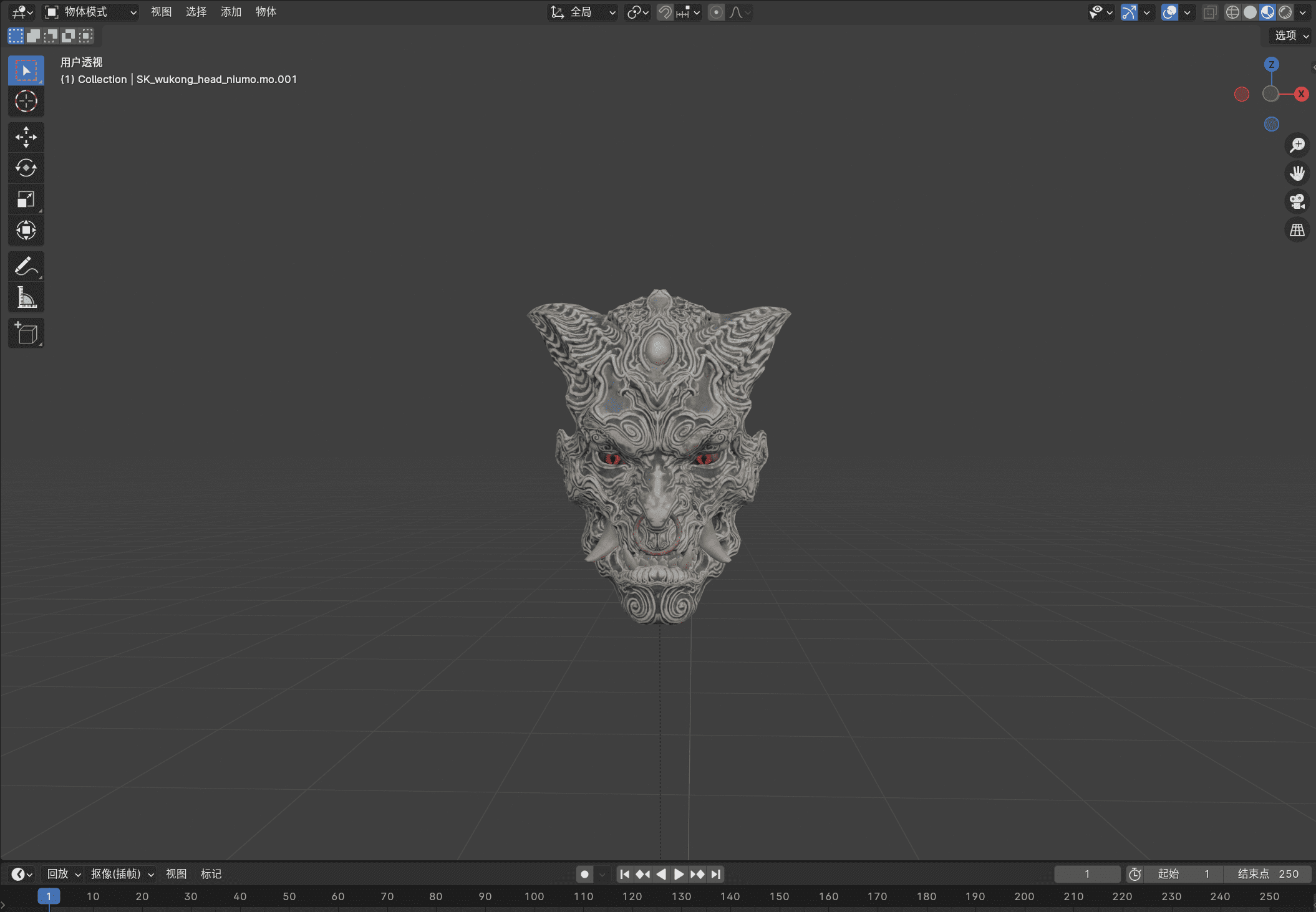Image resolution: width=1316 pixels, height=912 pixels.
Task: Toggle X-ray display
Action: pos(1210,12)
